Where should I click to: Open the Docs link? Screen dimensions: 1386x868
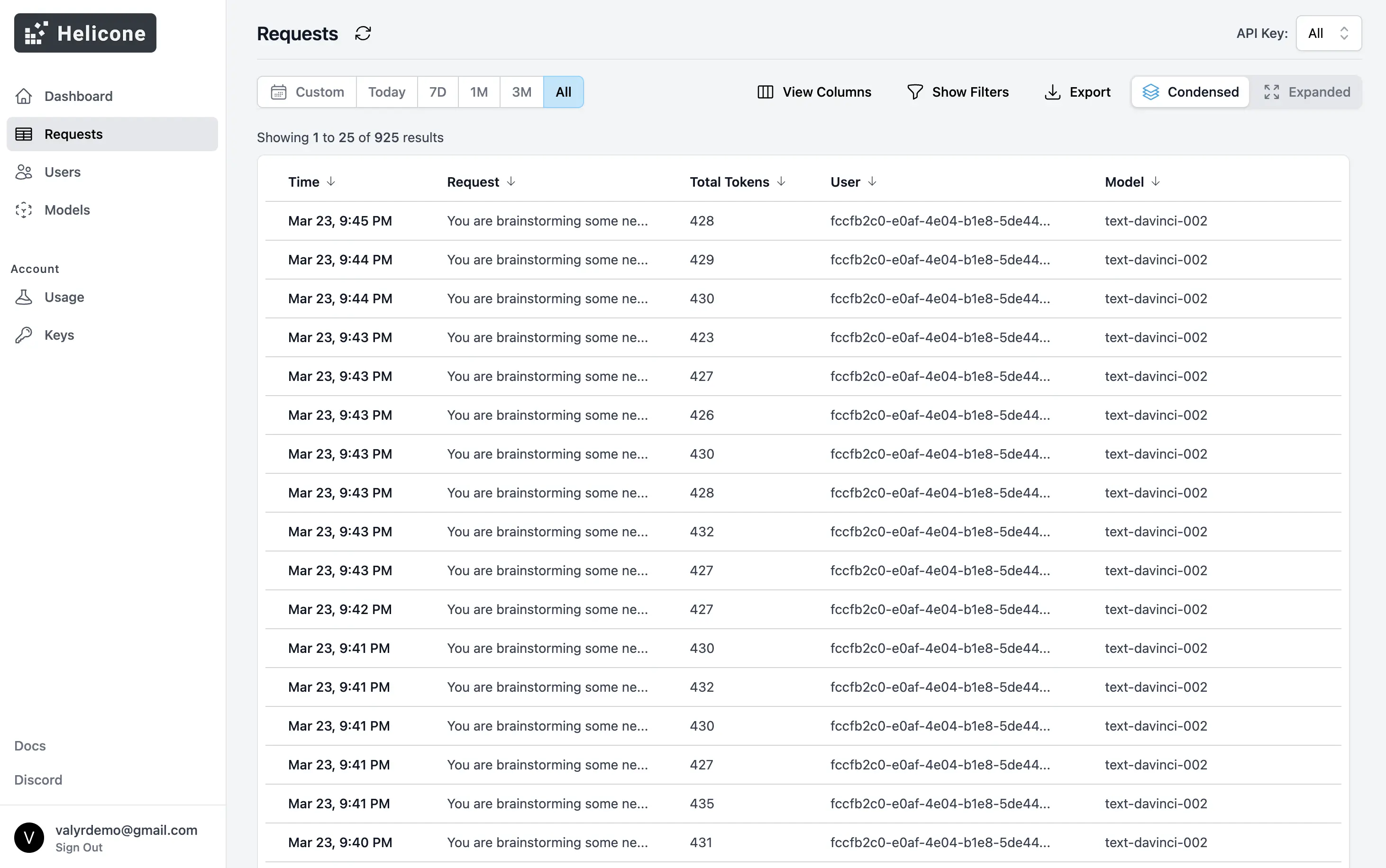29,745
